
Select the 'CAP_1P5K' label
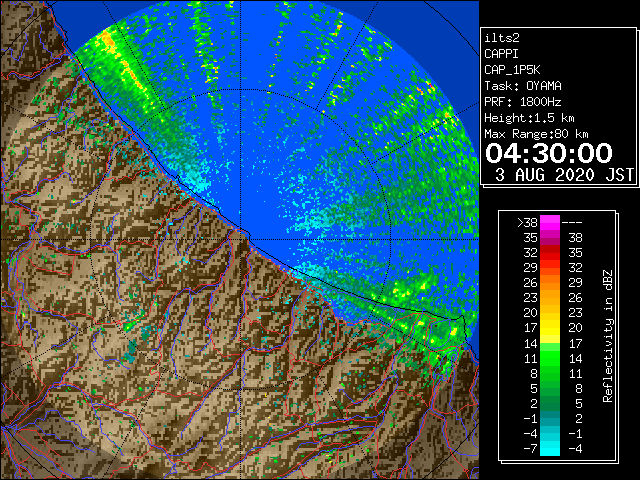pos(512,70)
